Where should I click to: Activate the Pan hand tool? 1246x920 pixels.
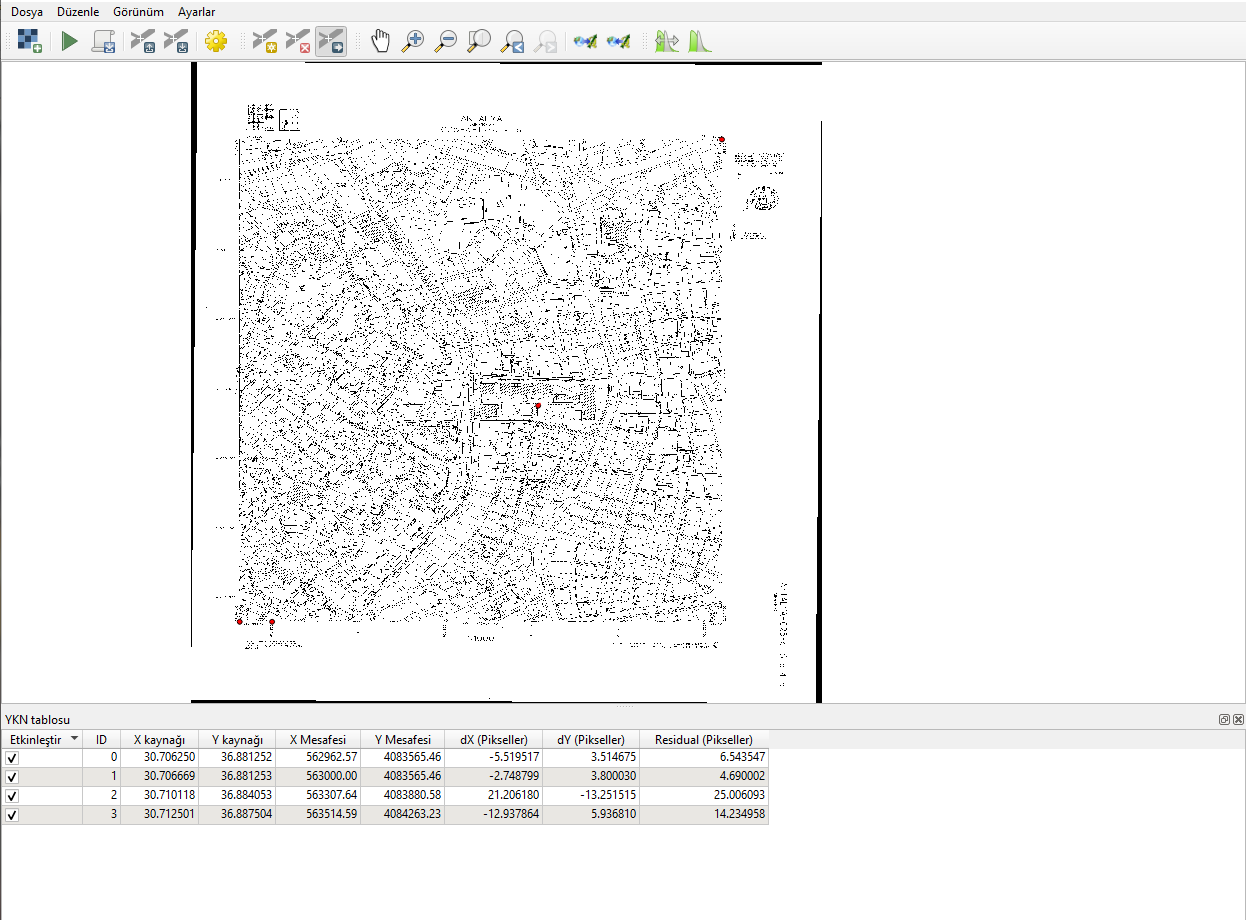[x=380, y=41]
